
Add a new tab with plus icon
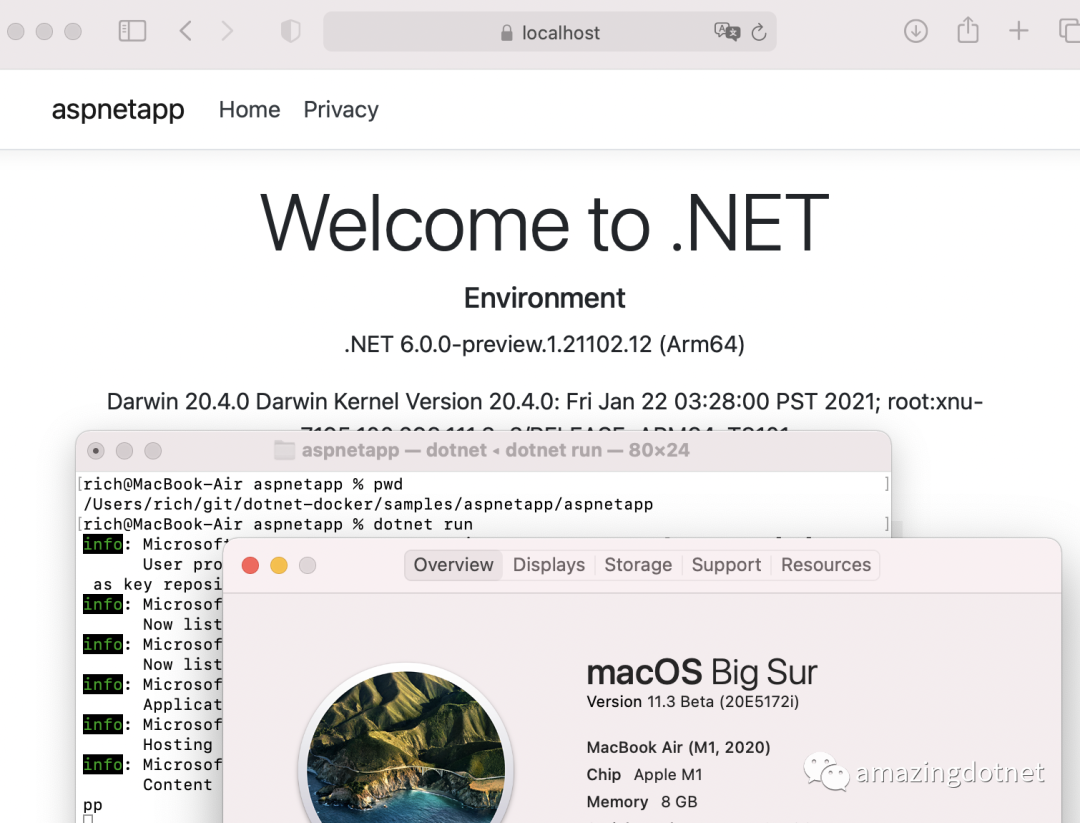pyautogui.click(x=1018, y=31)
